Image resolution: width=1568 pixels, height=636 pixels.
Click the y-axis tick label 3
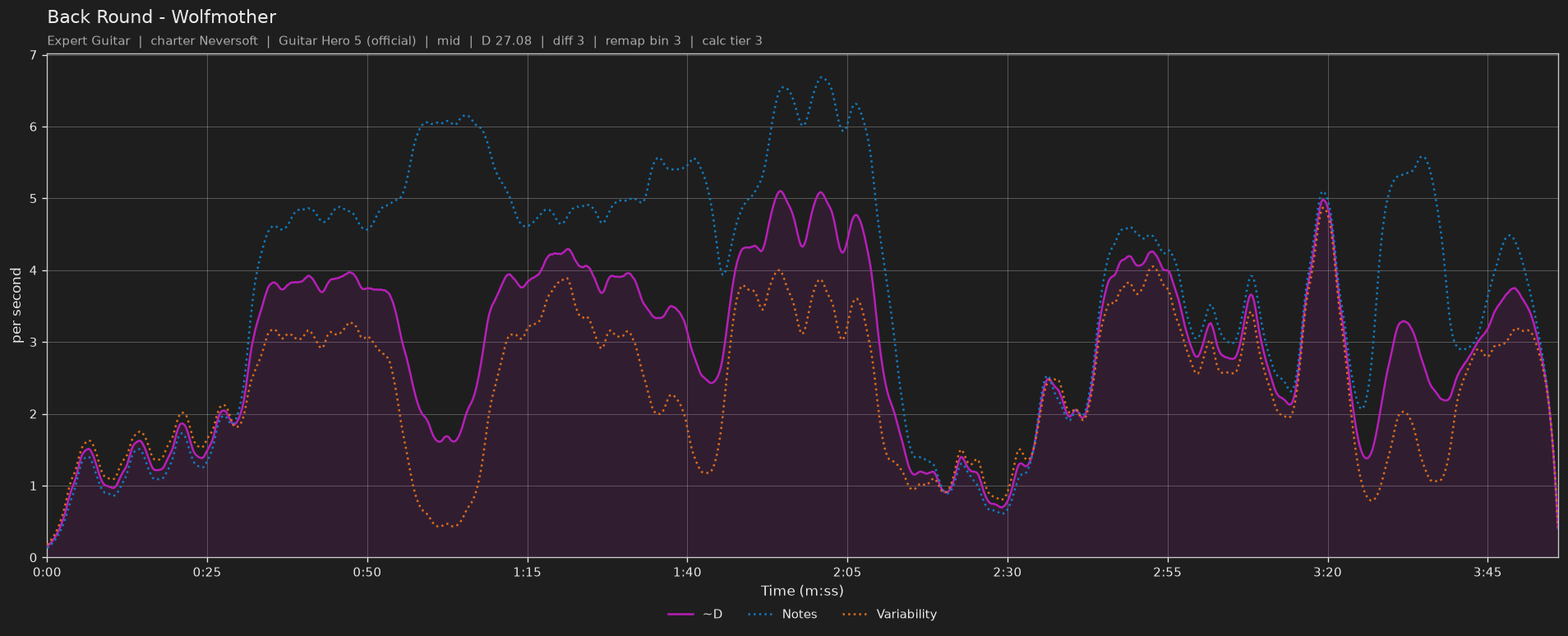click(x=33, y=343)
